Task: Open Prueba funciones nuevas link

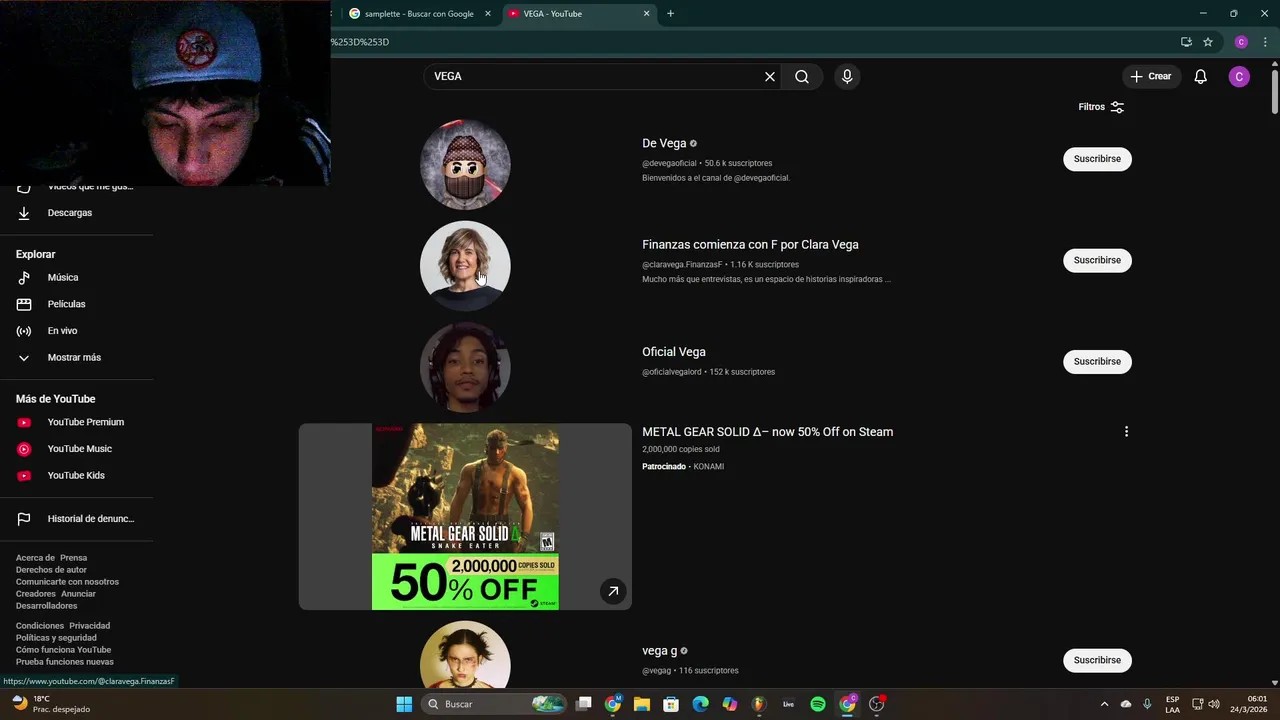Action: coord(65,662)
